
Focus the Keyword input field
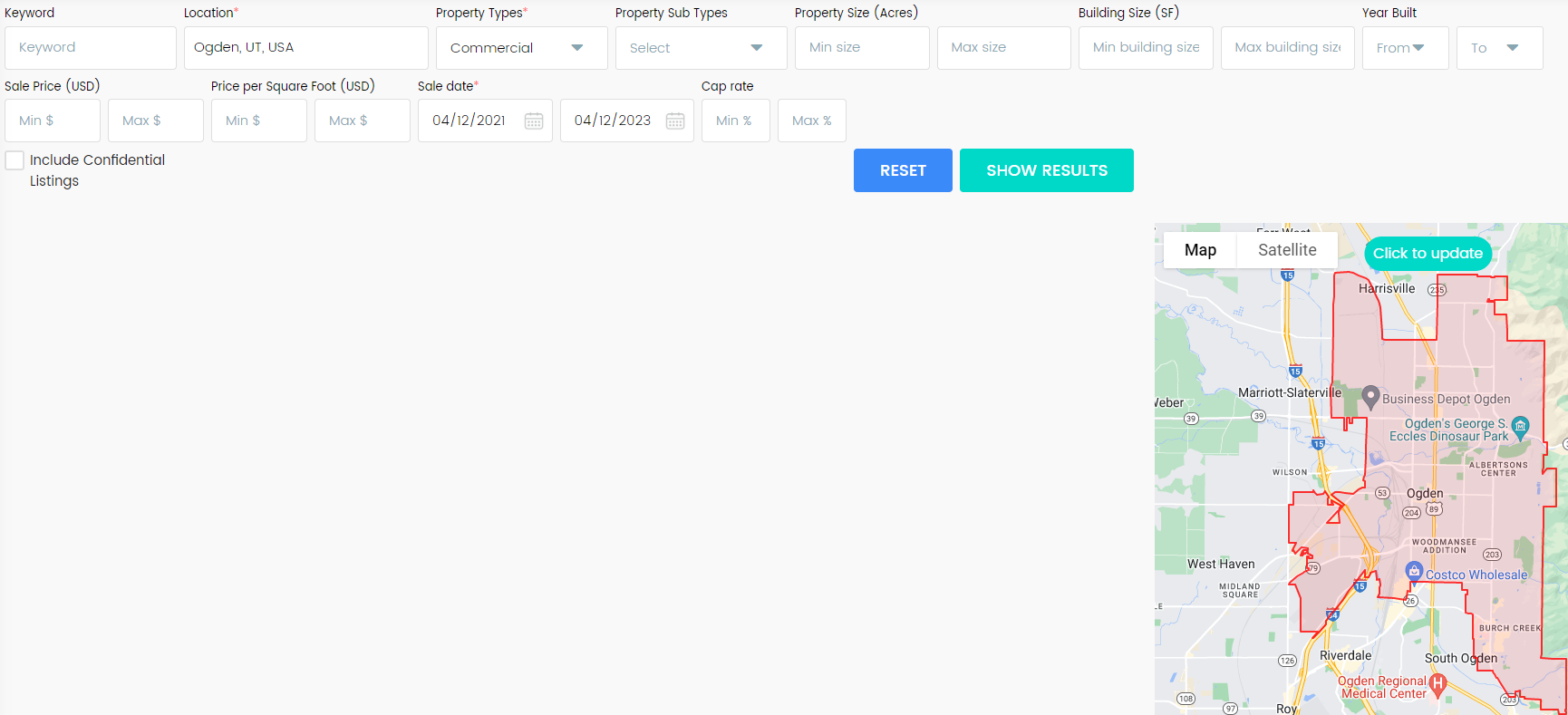coord(91,48)
